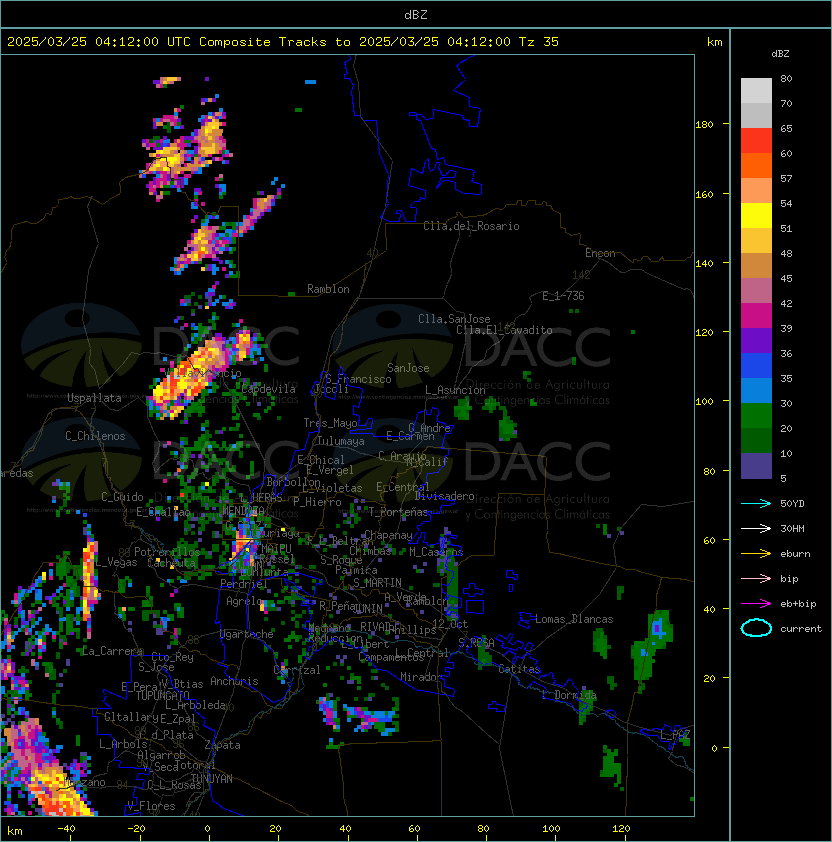Click the Composite Tracks timestamp header text
The image size is (832, 842).
(x=283, y=42)
